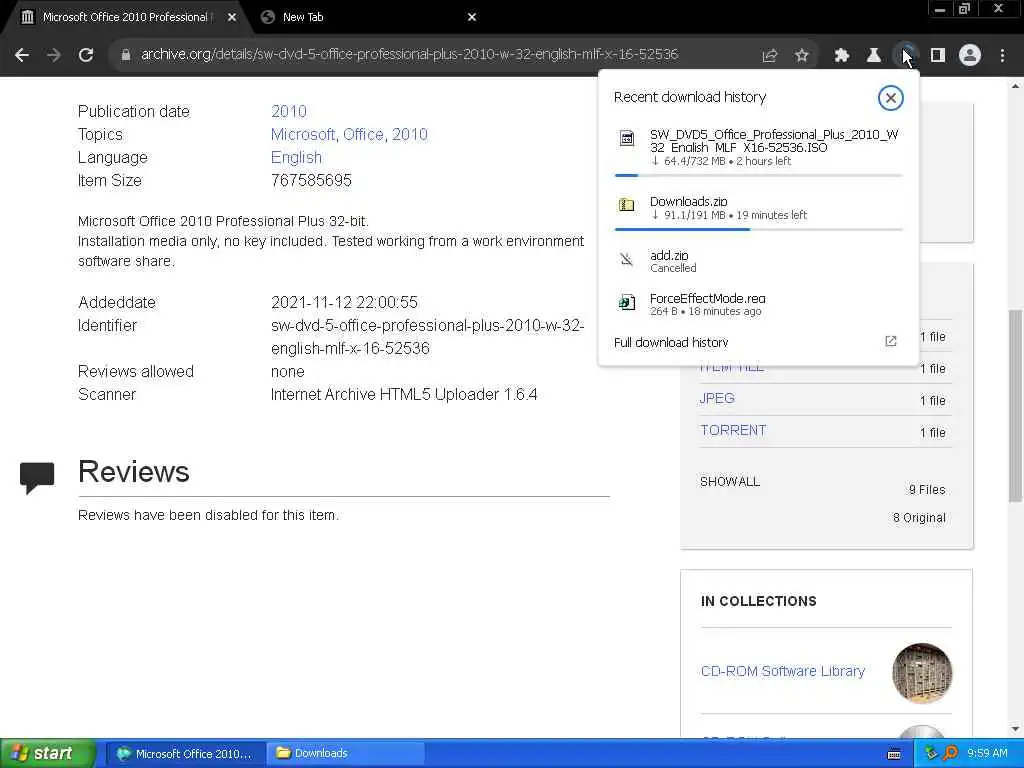The image size is (1024, 768).
Task: Open the side panel icon
Action: pos(938,56)
